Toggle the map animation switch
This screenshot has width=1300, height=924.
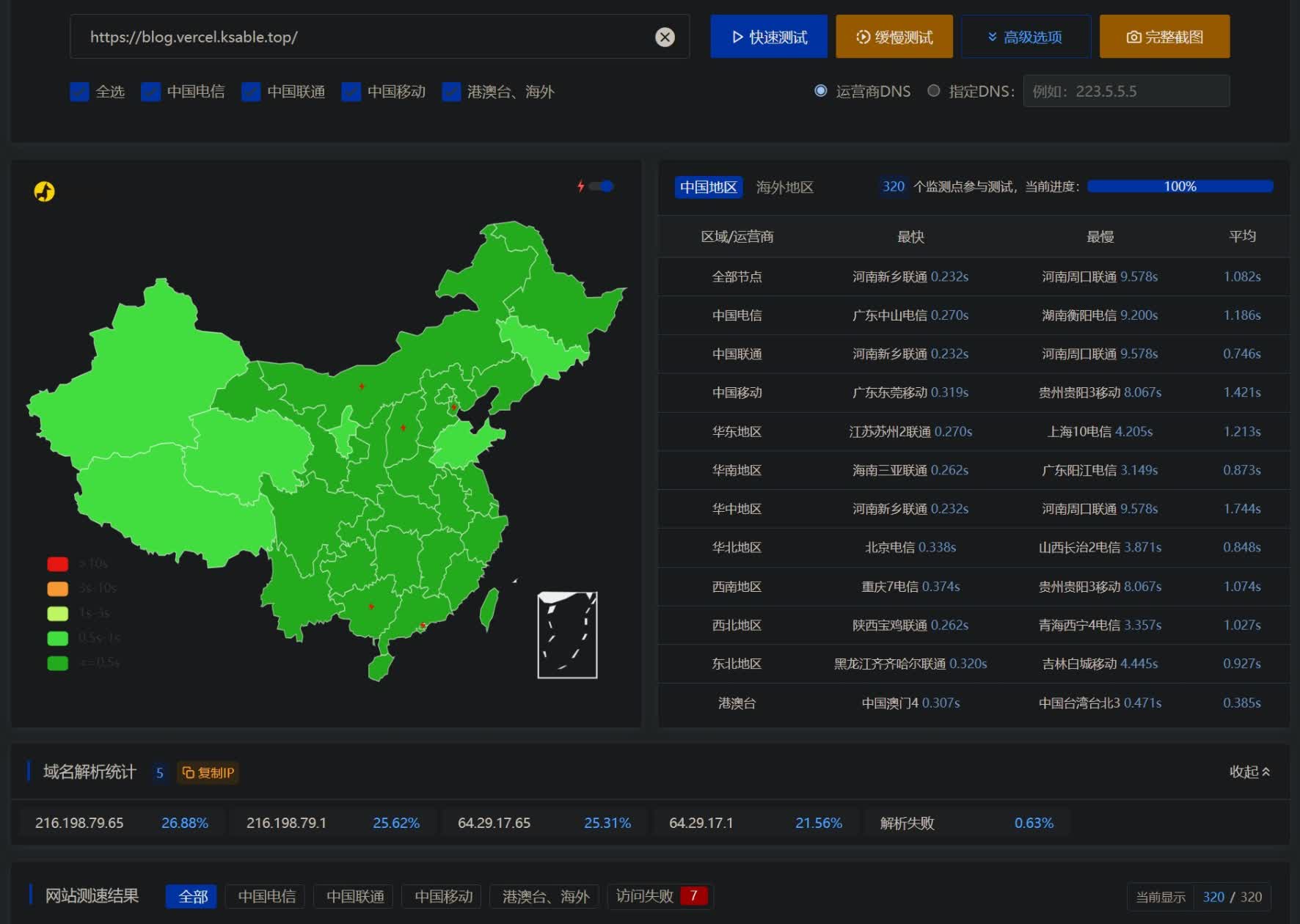pos(602,186)
